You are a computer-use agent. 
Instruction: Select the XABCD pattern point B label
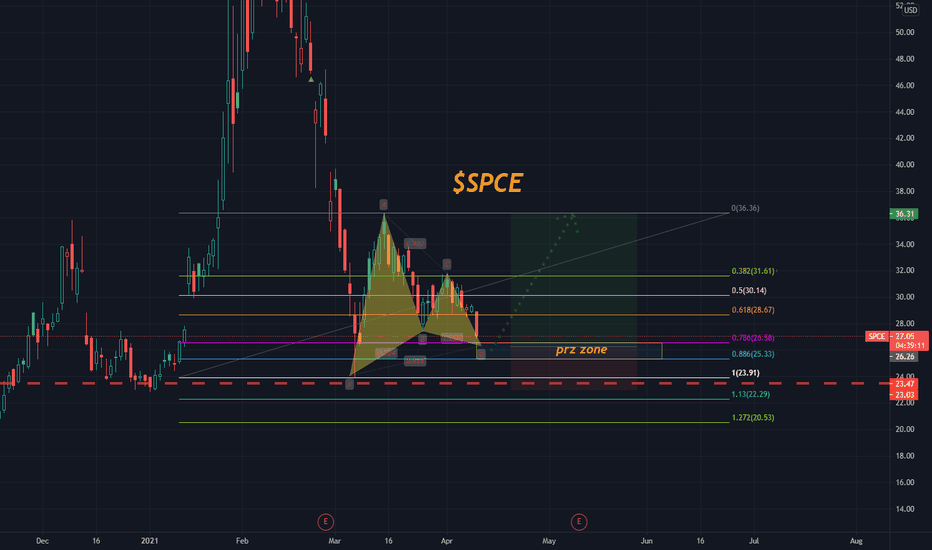[422, 339]
